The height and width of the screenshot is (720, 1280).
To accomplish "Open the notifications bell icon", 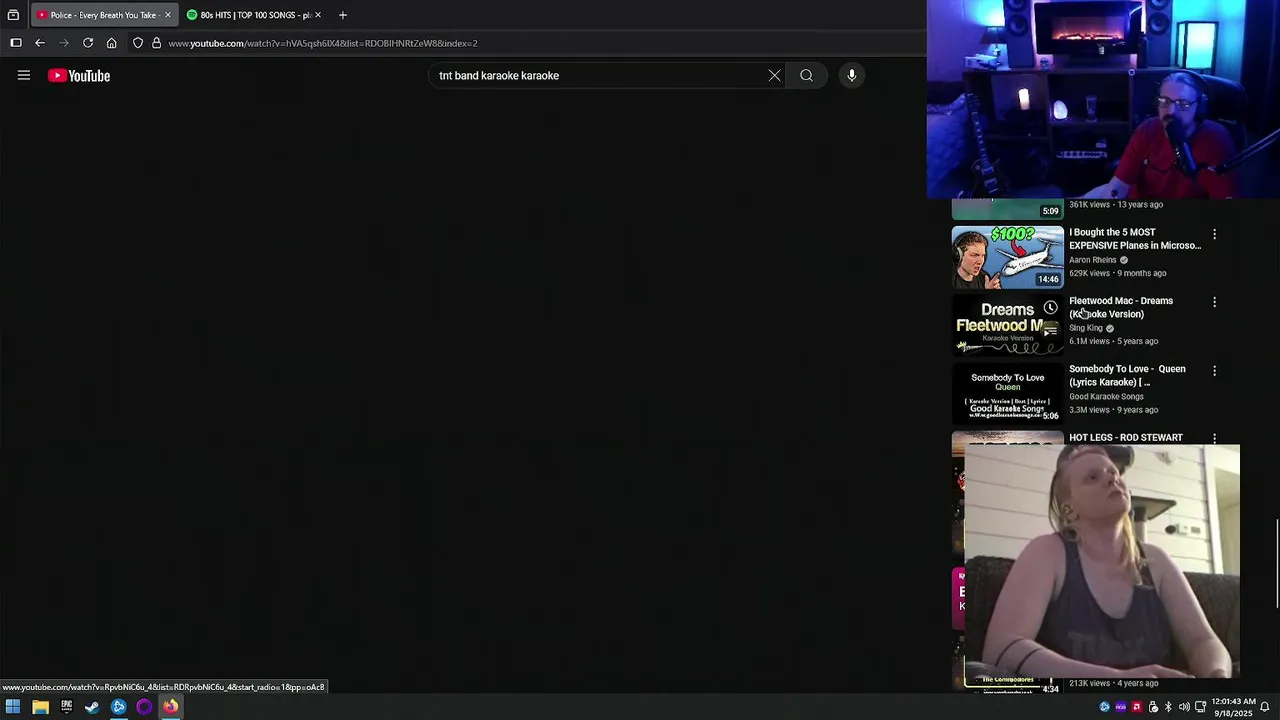I will (1265, 707).
